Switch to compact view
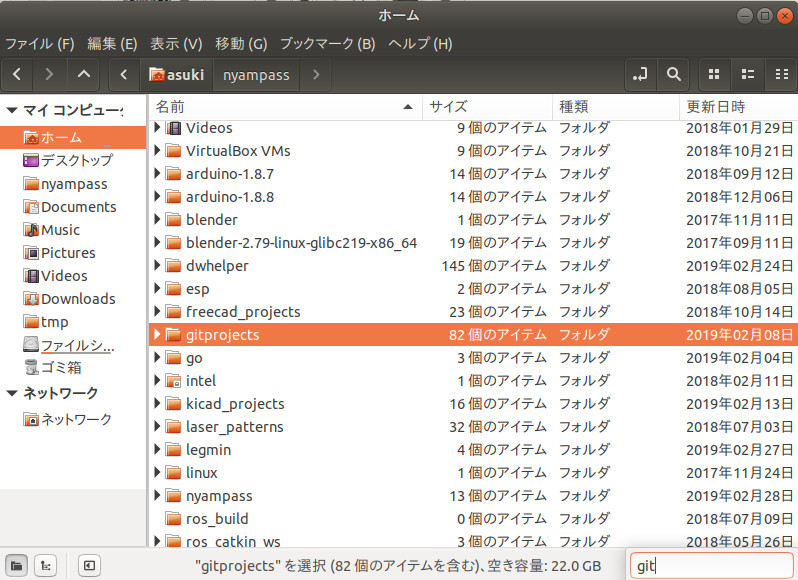 coord(782,75)
